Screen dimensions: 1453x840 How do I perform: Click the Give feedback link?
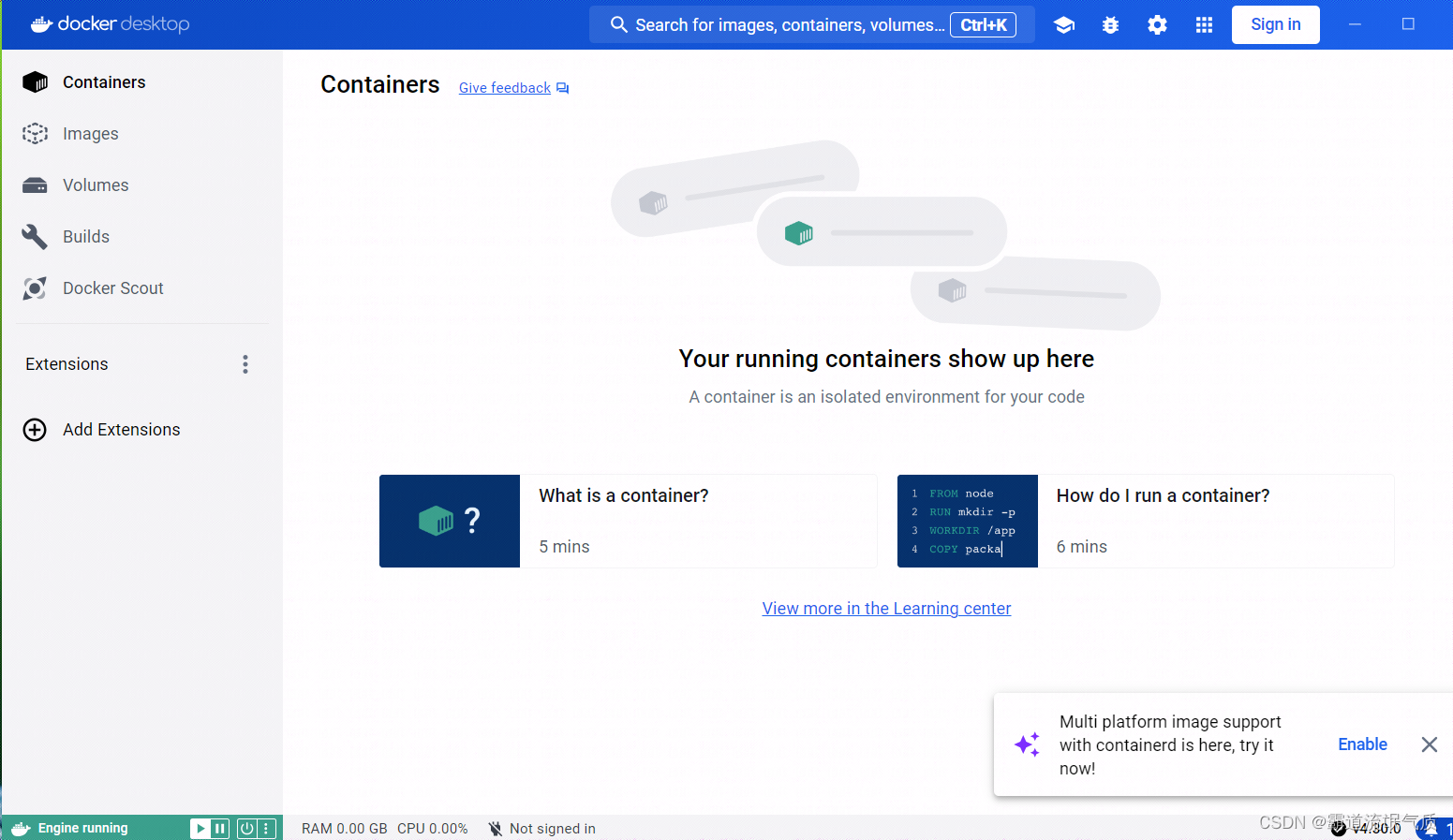505,88
